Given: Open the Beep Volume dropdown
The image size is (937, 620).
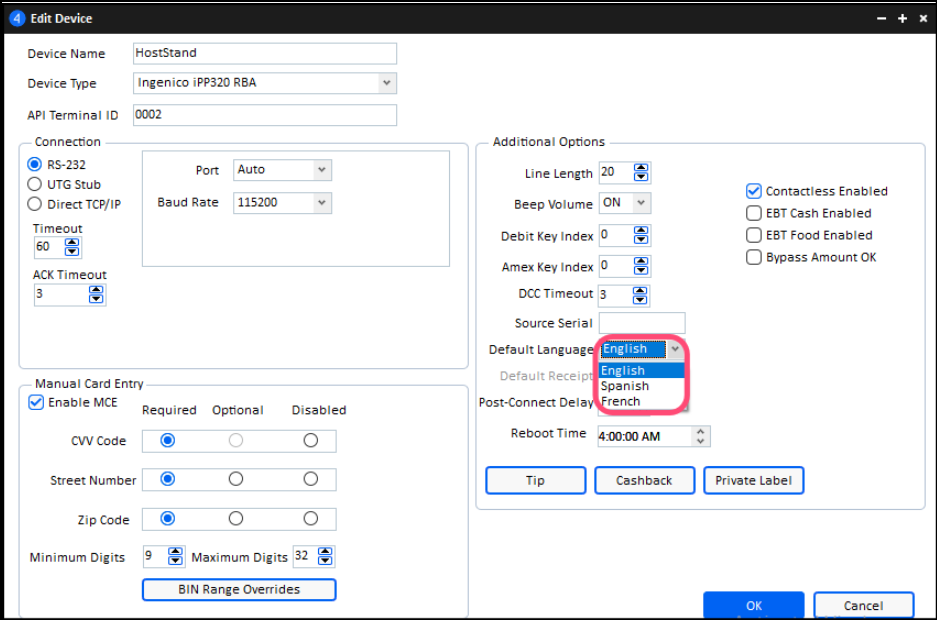Looking at the screenshot, I should coord(641,204).
